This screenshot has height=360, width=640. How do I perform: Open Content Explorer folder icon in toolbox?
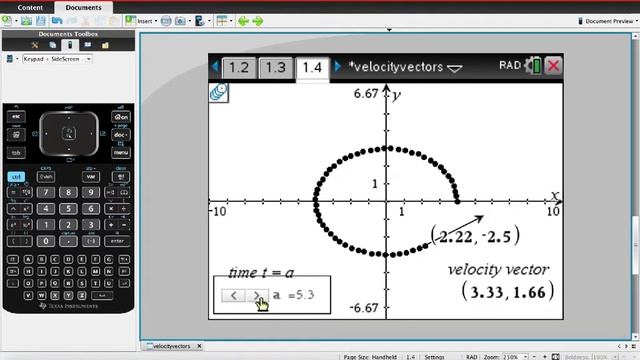(x=105, y=45)
